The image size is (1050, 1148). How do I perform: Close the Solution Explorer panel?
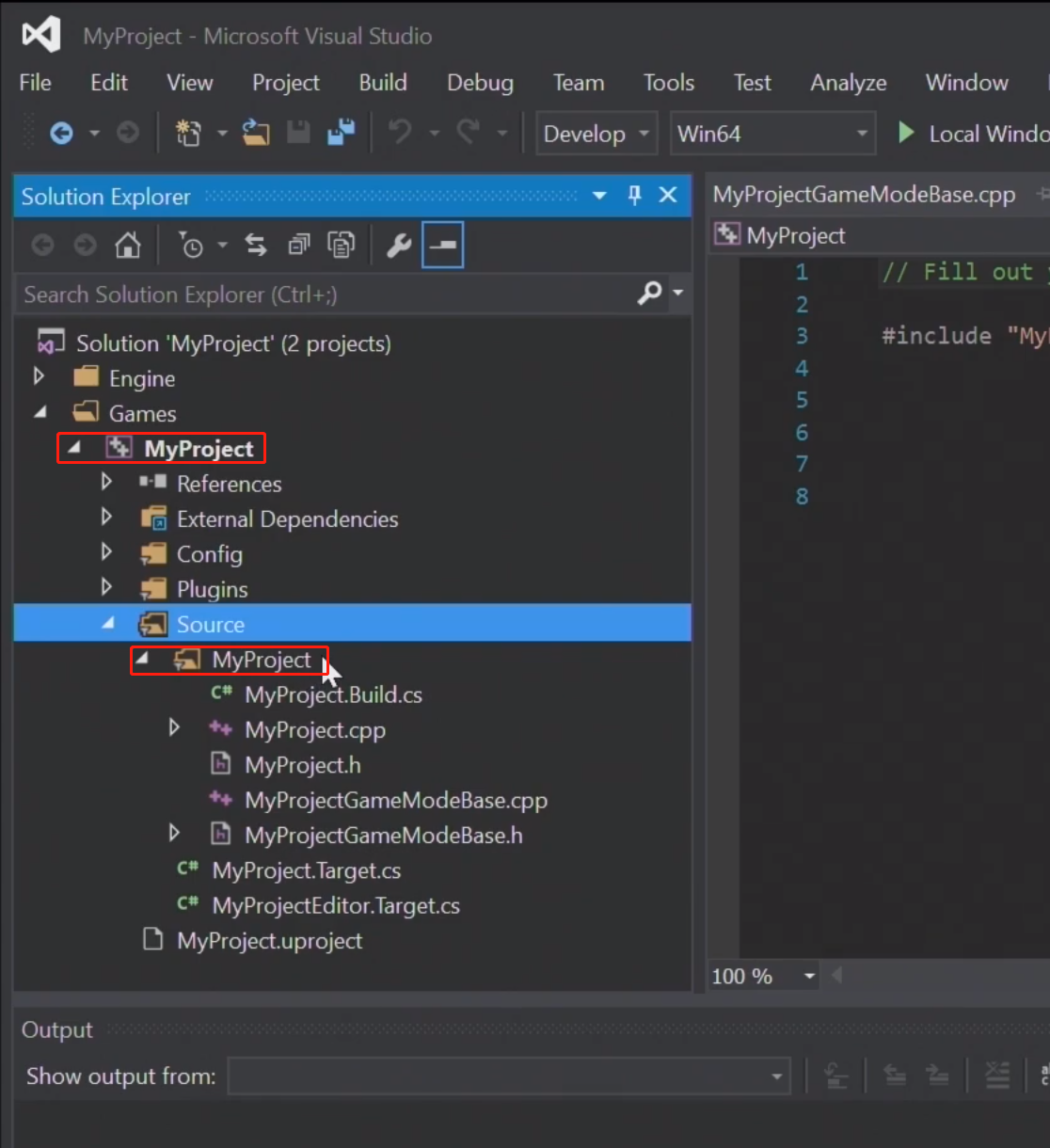[x=668, y=195]
